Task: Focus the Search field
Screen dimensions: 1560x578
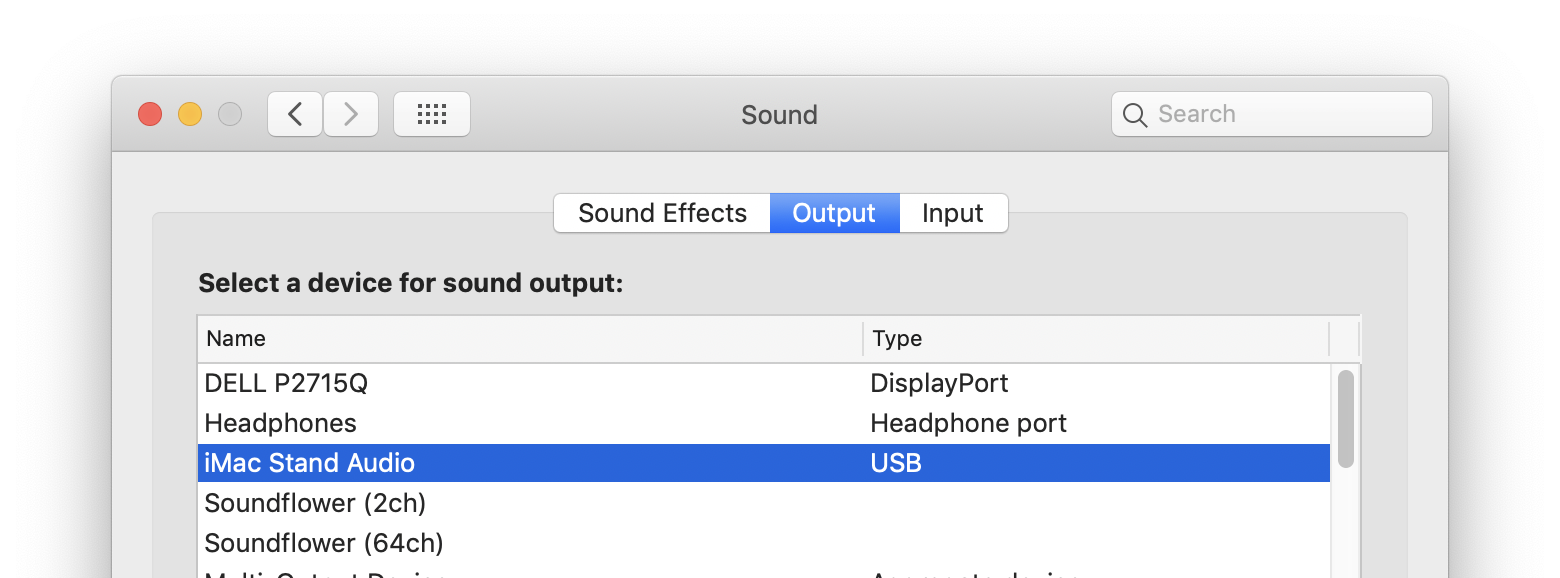Action: [1272, 114]
